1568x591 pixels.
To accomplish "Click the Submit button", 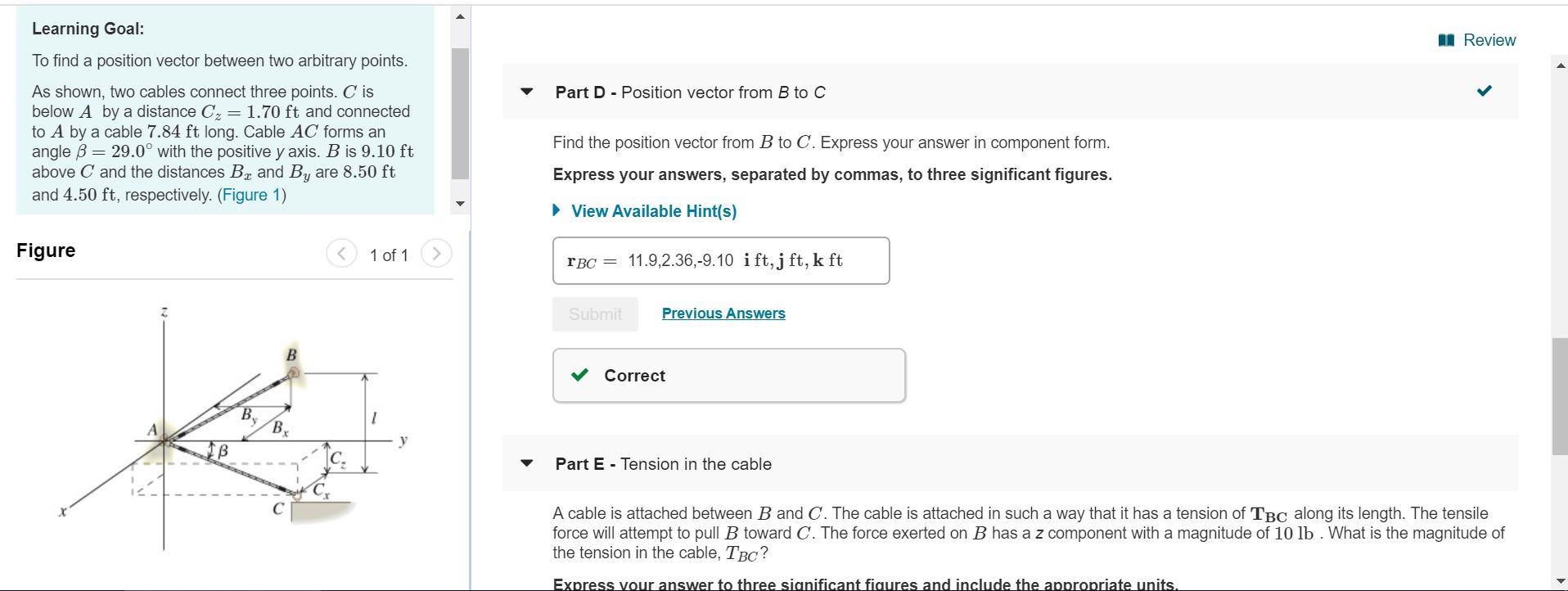I will point(595,314).
